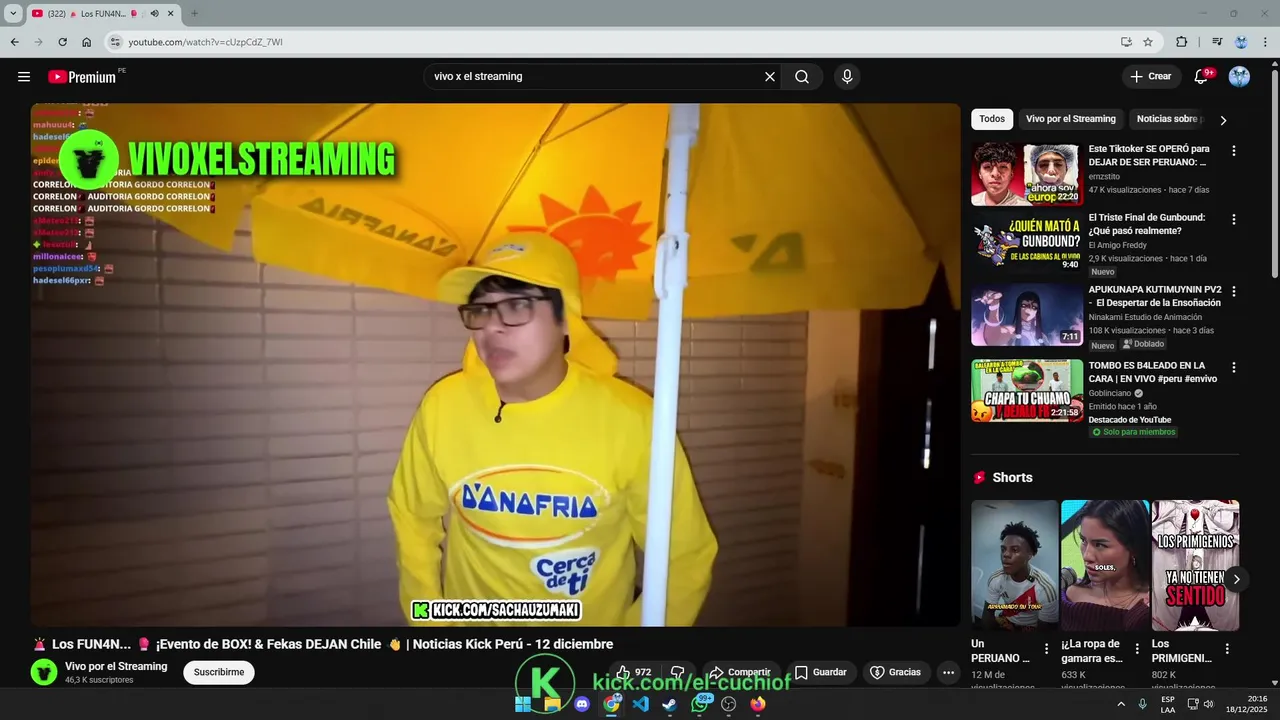Image resolution: width=1280 pixels, height=720 pixels.
Task: Open options for Este Tiktoker SE OPERÓ video
Action: coord(1233,151)
